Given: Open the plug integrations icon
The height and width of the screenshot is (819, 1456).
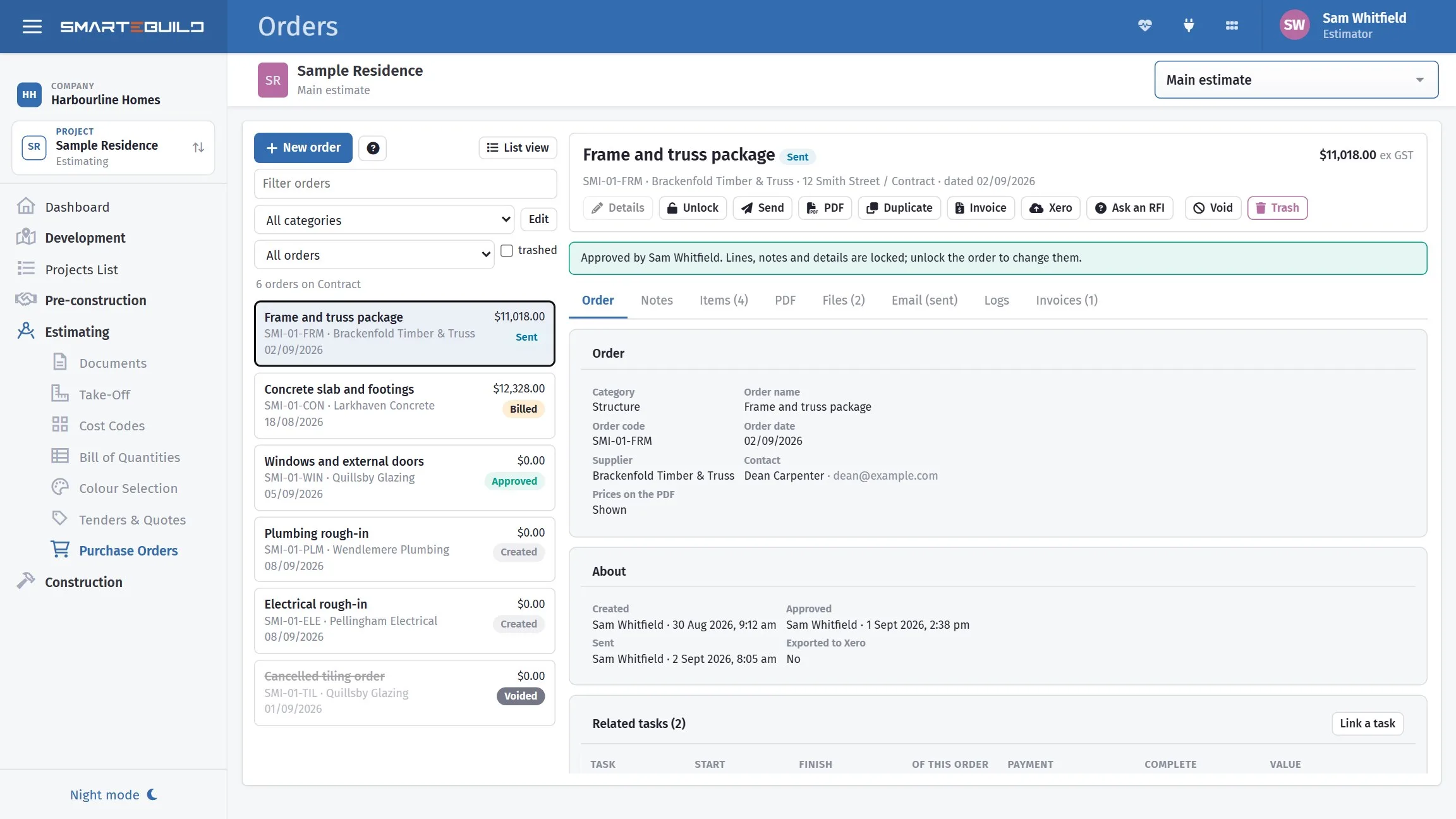Looking at the screenshot, I should tap(1189, 26).
